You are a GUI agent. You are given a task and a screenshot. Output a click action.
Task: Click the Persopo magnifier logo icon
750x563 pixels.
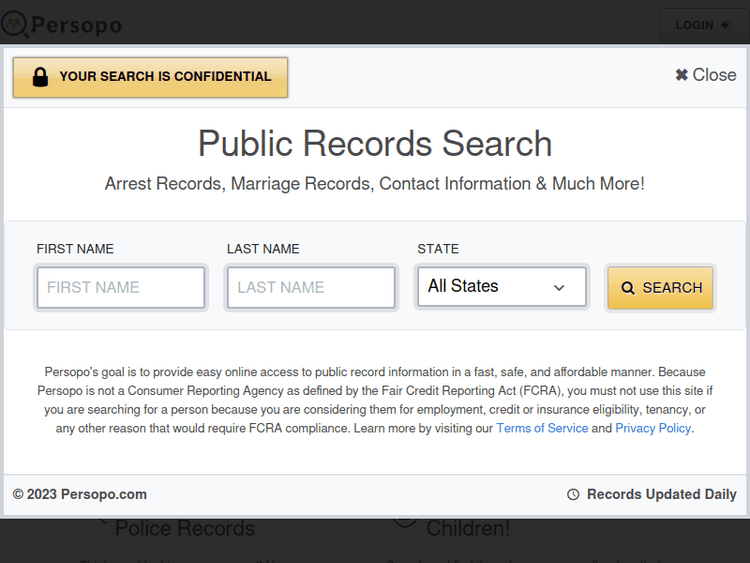pos(14,24)
